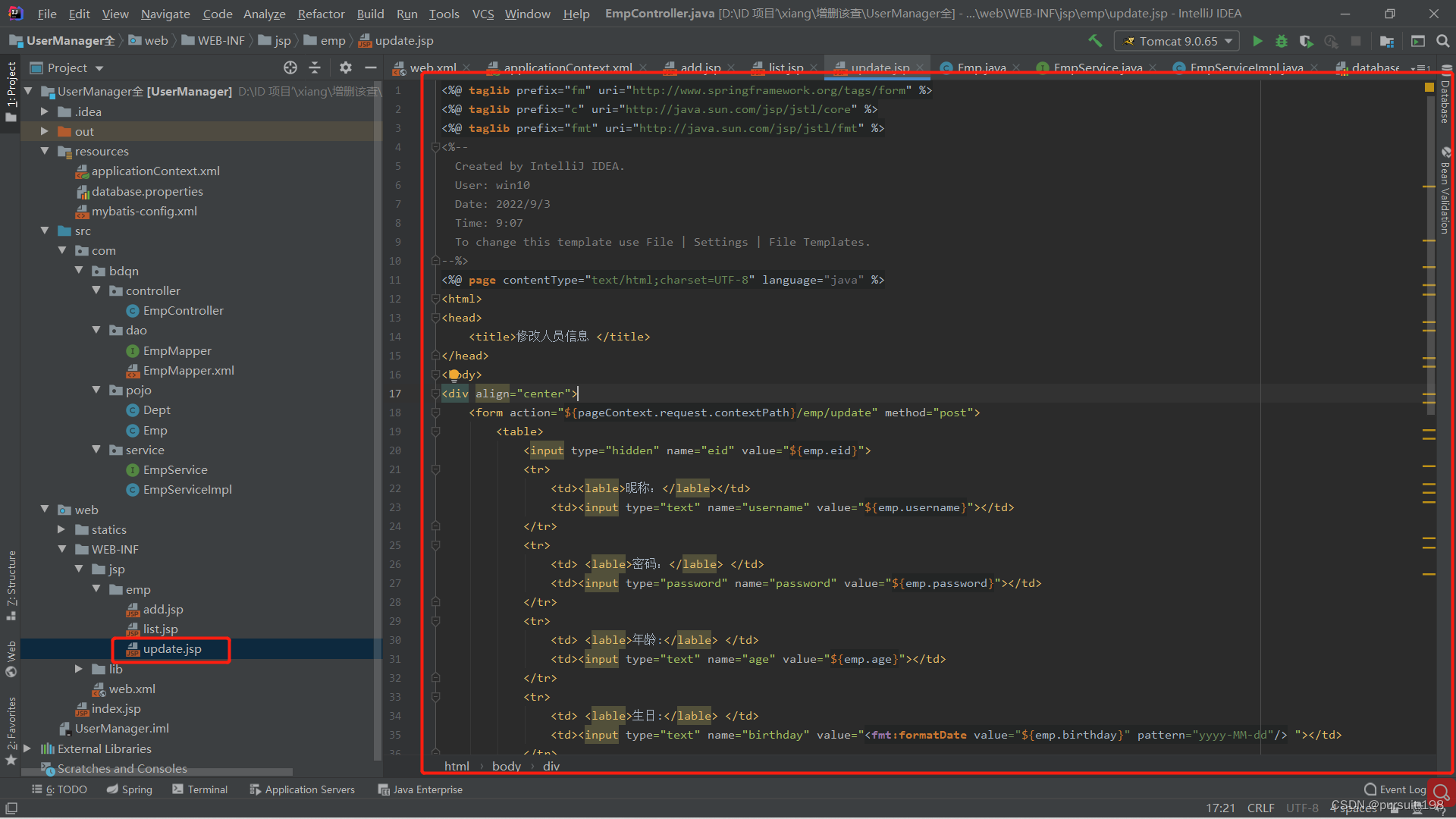
Task: Open the Terminal tool window
Action: click(x=199, y=789)
